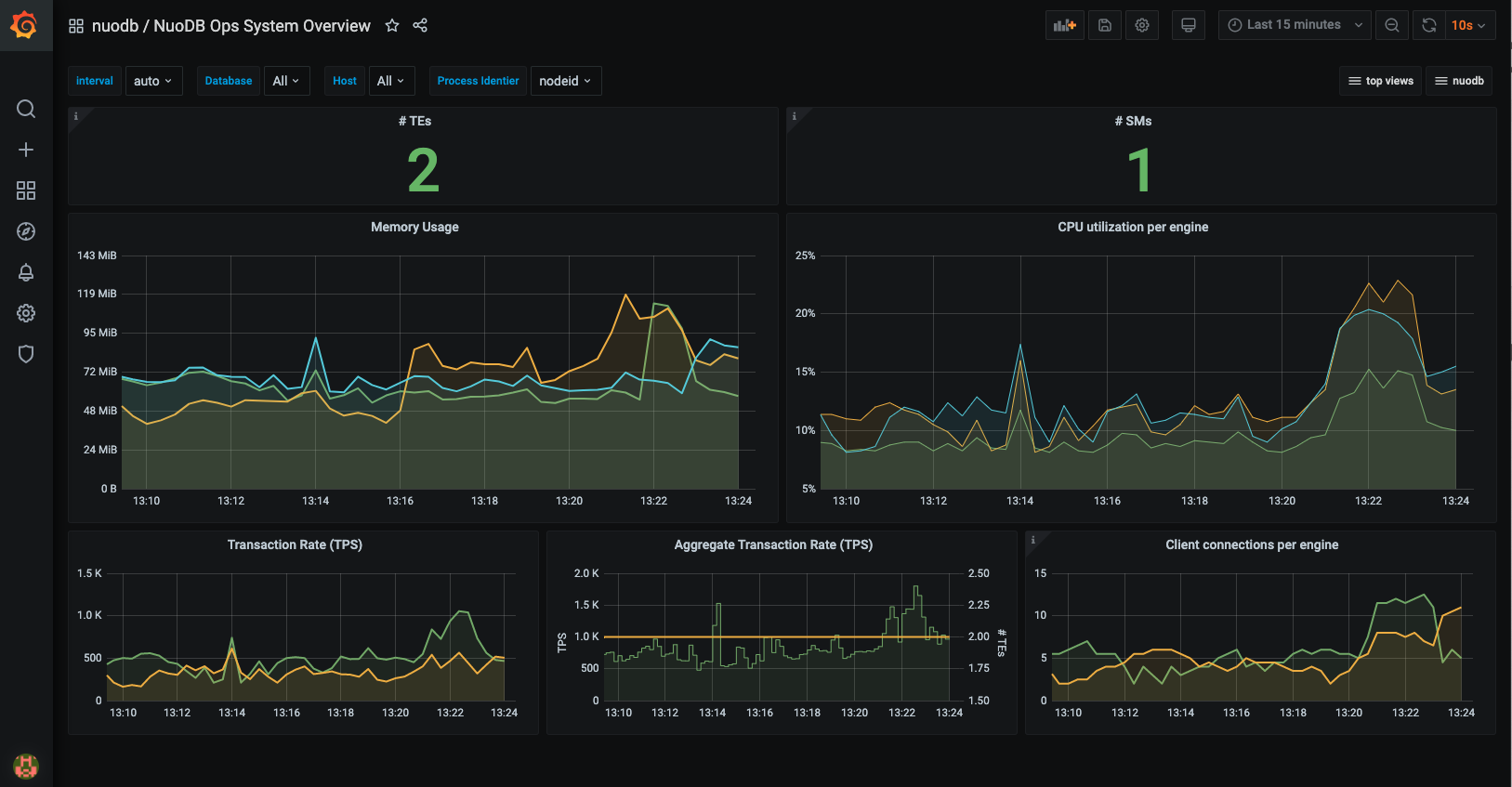Open the nuodb links menu

(1459, 81)
